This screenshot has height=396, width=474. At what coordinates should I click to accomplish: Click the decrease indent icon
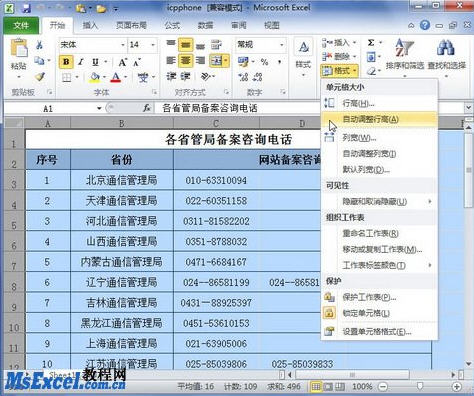171,77
